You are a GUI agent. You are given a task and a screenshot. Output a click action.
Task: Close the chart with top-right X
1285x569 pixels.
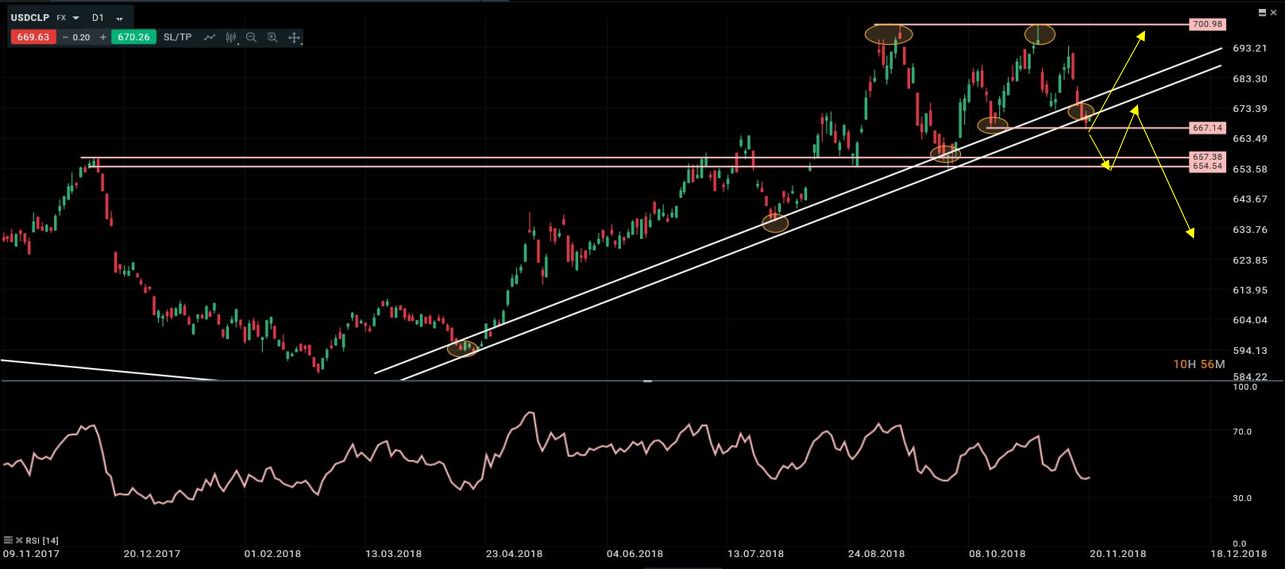coord(1273,11)
